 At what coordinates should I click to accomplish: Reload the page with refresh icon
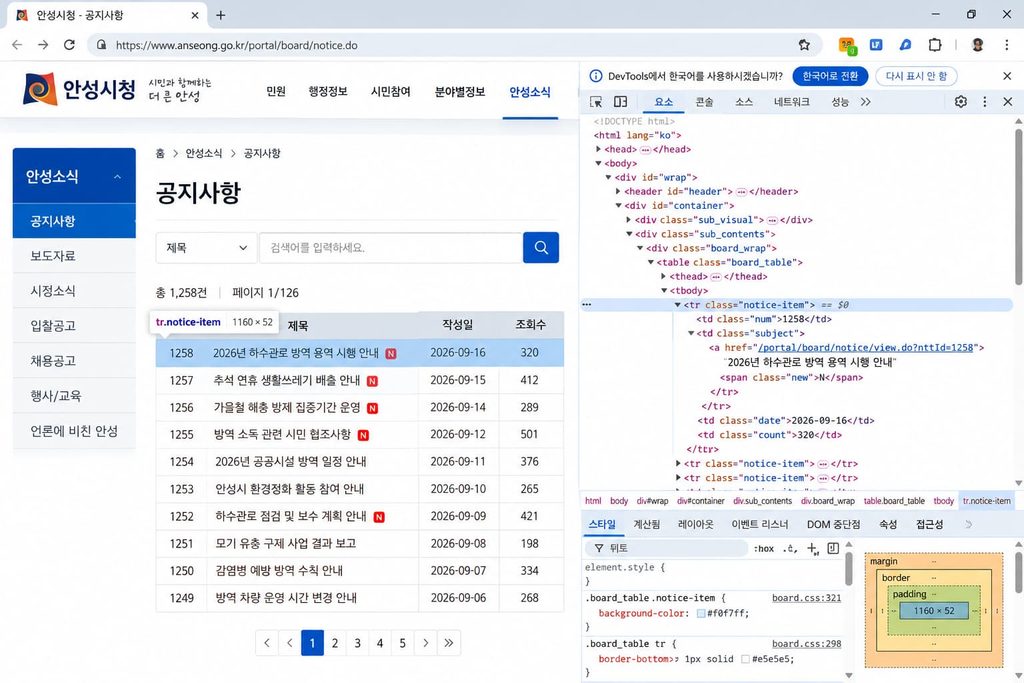coord(69,45)
